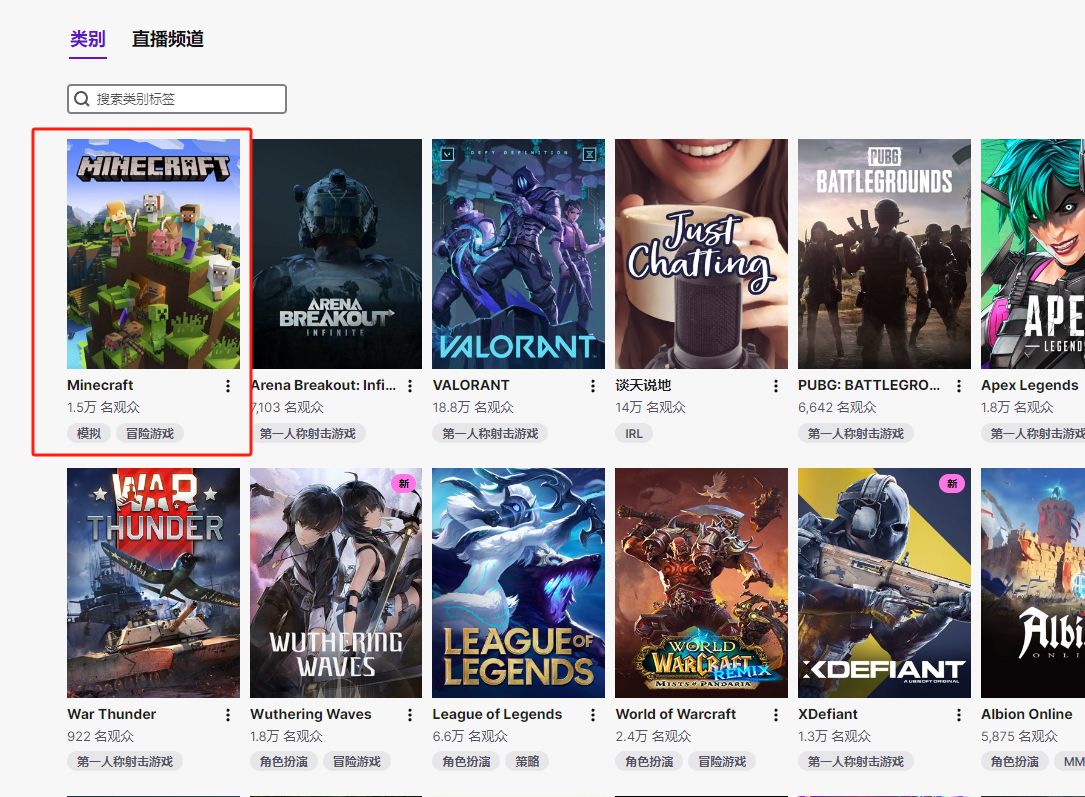Open the Albion Online cover art
The width and height of the screenshot is (1085, 797).
[1033, 583]
